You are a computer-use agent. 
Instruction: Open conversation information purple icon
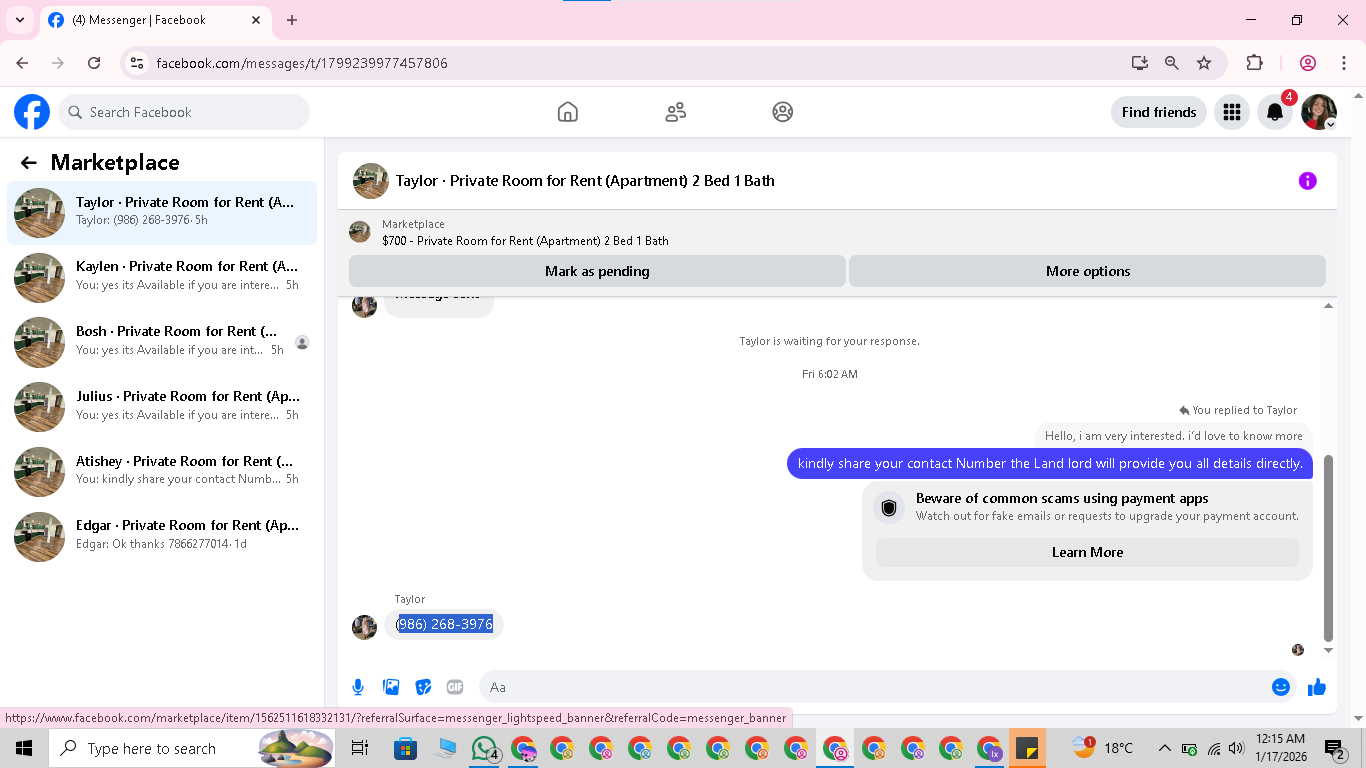tap(1307, 181)
